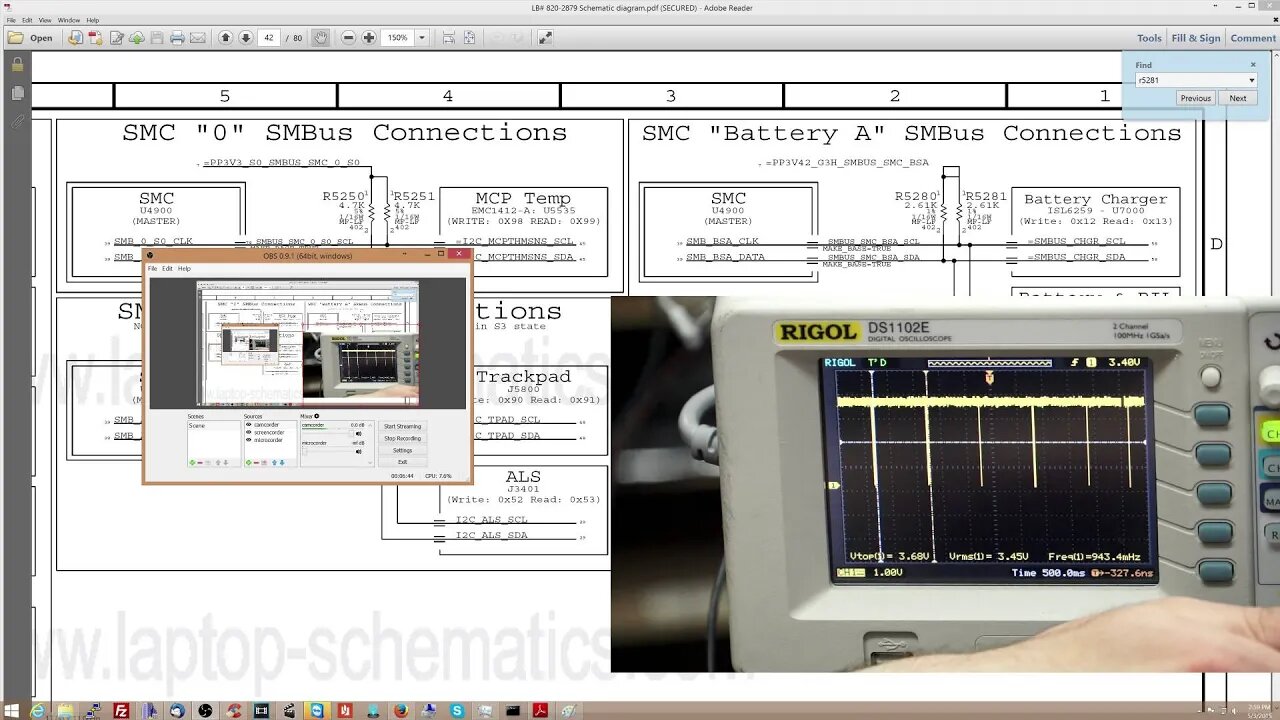Click the Fit Page icon in toolbar
Screen dimensions: 1280x720
coord(469,38)
